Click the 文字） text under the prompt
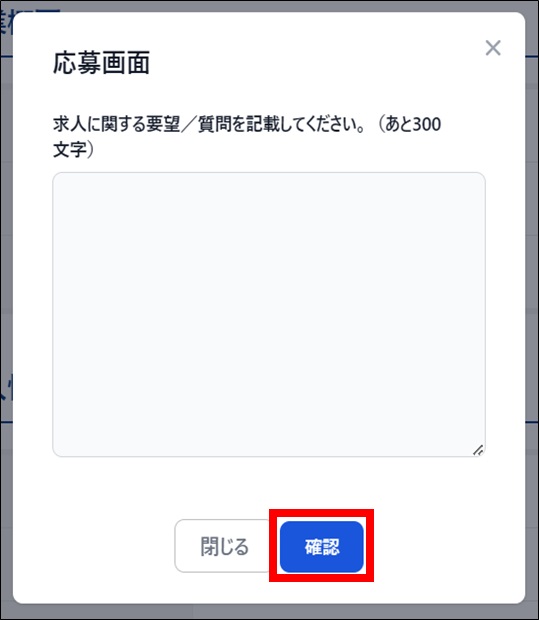This screenshot has width=539, height=620. [74, 149]
